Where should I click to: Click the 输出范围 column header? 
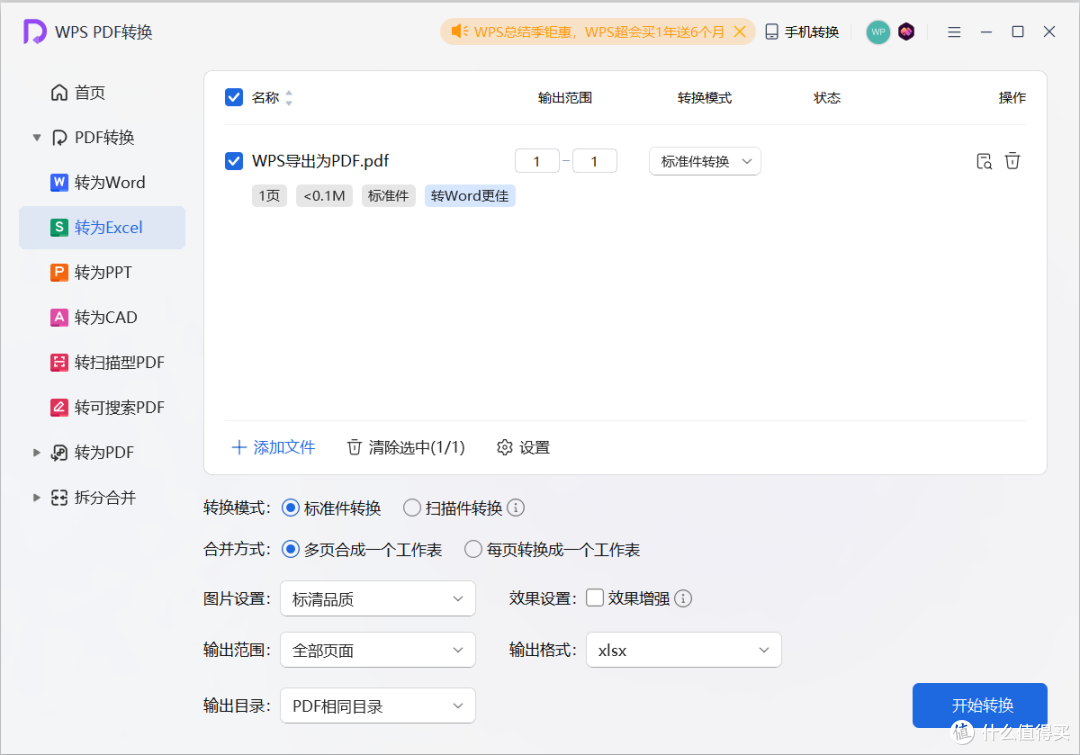coord(565,98)
